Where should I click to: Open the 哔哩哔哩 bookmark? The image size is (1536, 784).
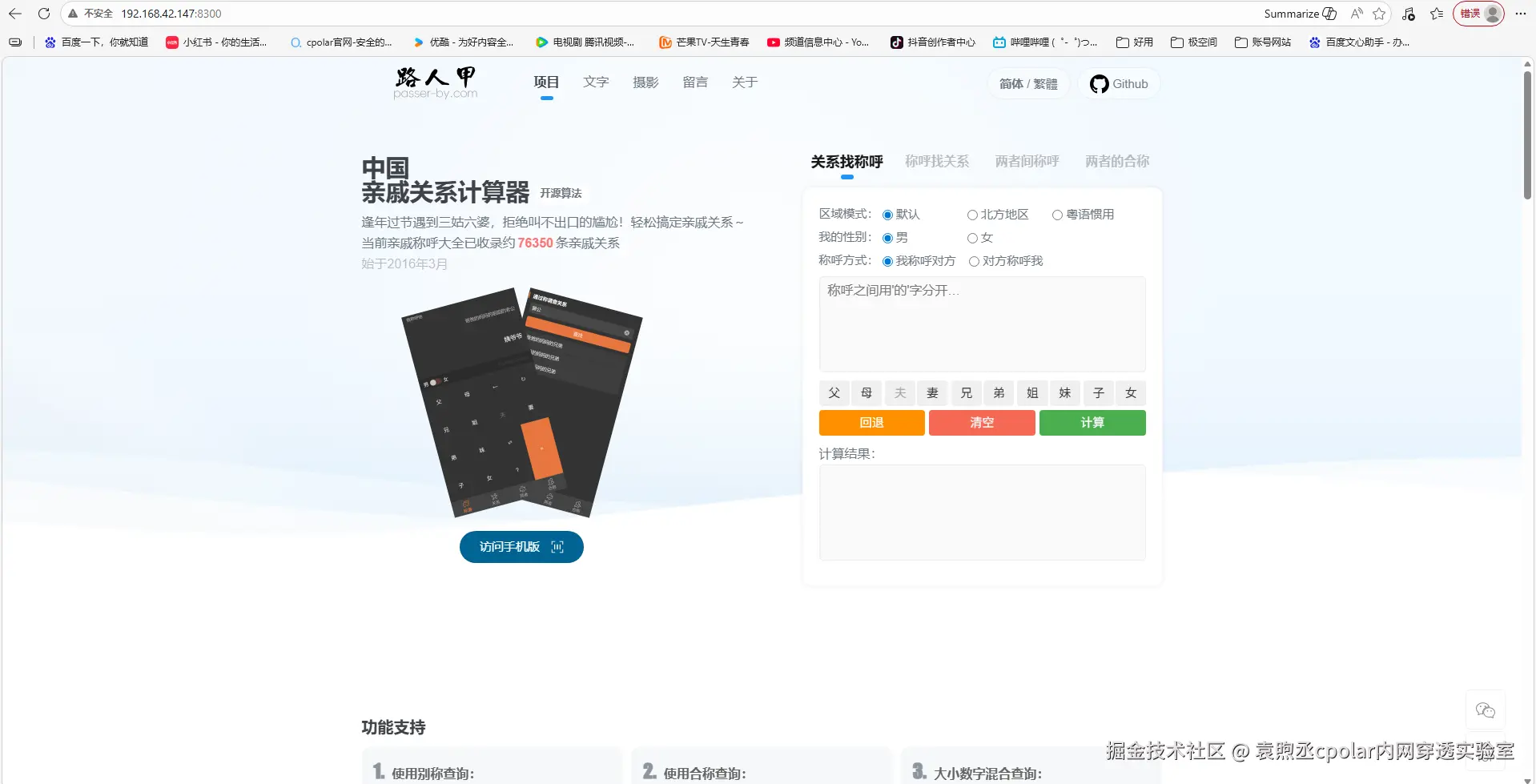click(x=1045, y=42)
